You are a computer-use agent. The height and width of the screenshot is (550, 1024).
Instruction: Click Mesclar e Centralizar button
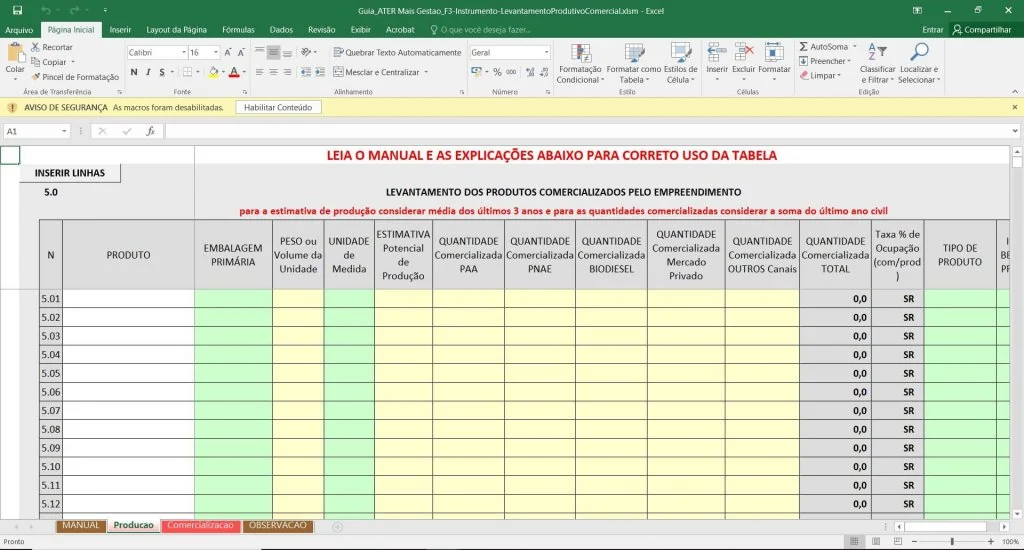point(381,72)
